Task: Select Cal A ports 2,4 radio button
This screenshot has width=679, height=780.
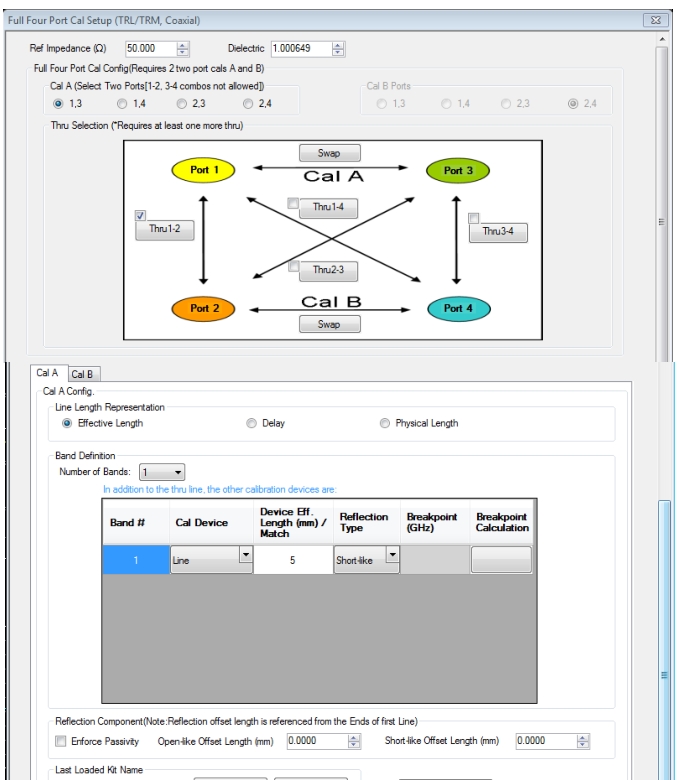Action: click(x=248, y=103)
